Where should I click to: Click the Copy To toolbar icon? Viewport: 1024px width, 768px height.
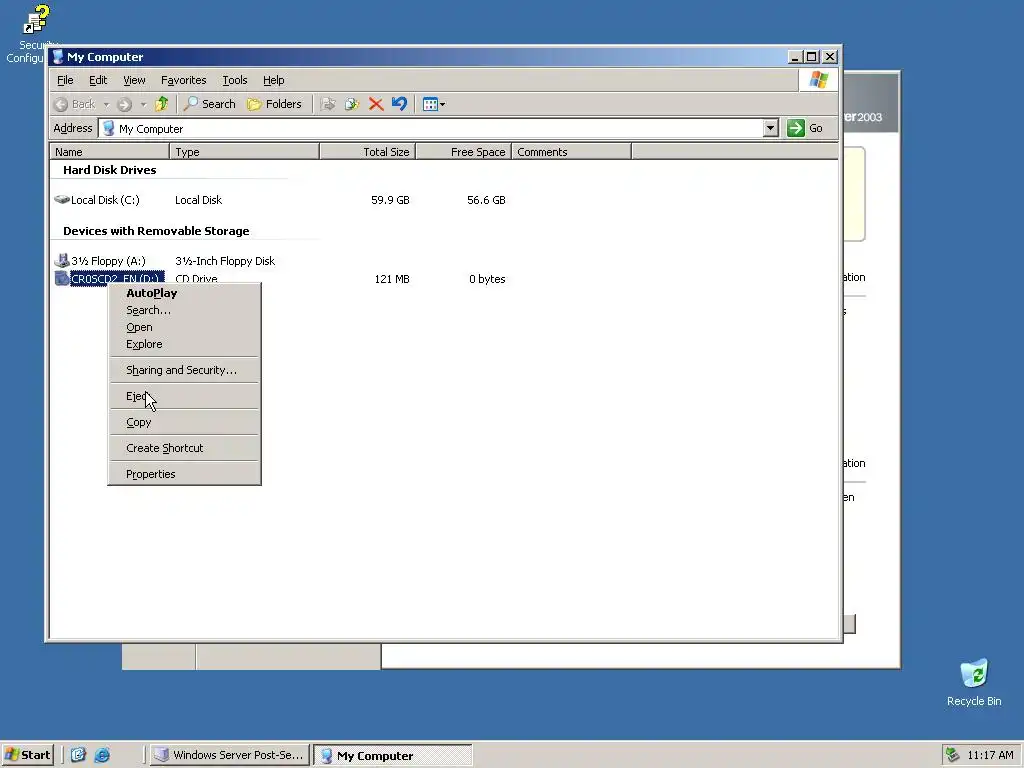[x=352, y=104]
